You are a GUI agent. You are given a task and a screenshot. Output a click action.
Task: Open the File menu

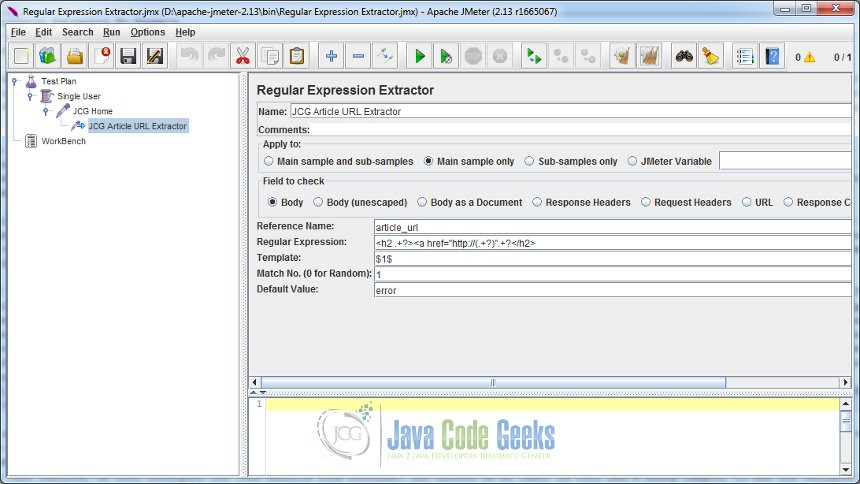[x=18, y=32]
